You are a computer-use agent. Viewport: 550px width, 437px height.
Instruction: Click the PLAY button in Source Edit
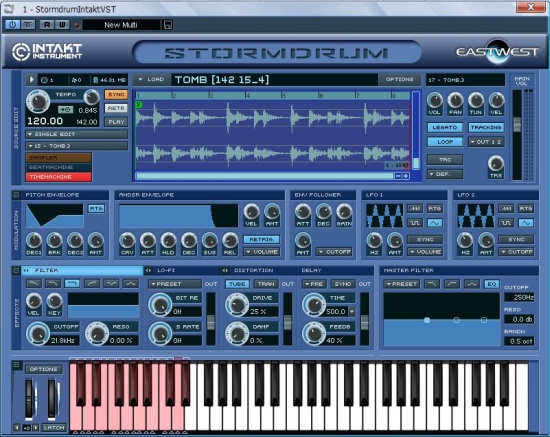pyautogui.click(x=116, y=122)
